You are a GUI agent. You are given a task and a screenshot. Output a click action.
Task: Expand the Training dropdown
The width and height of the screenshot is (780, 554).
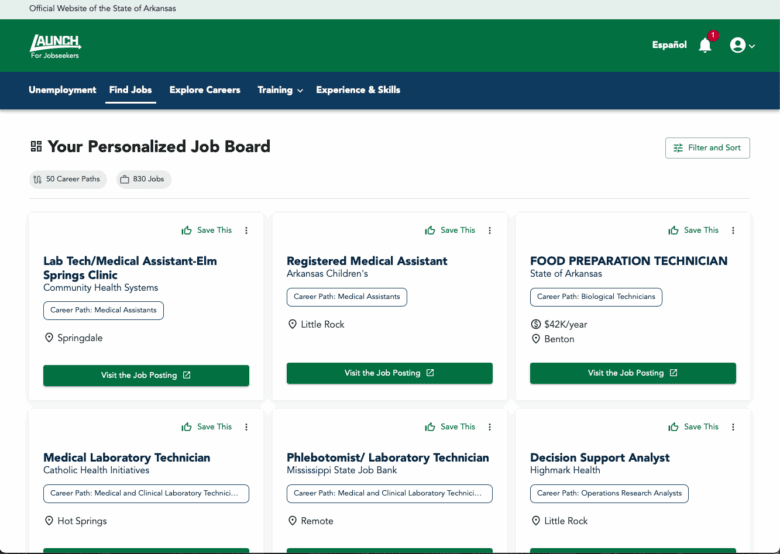(280, 90)
